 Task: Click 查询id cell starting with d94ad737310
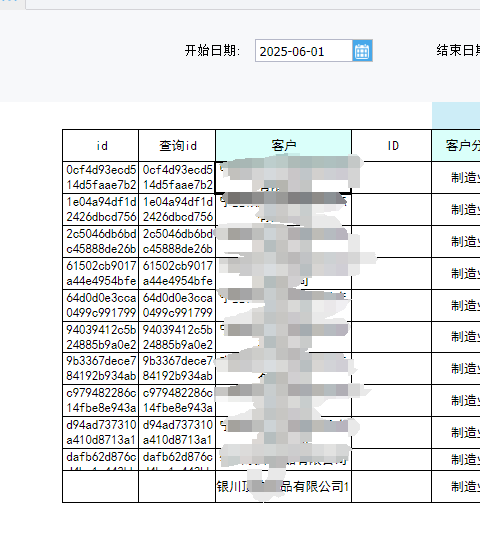[177, 432]
